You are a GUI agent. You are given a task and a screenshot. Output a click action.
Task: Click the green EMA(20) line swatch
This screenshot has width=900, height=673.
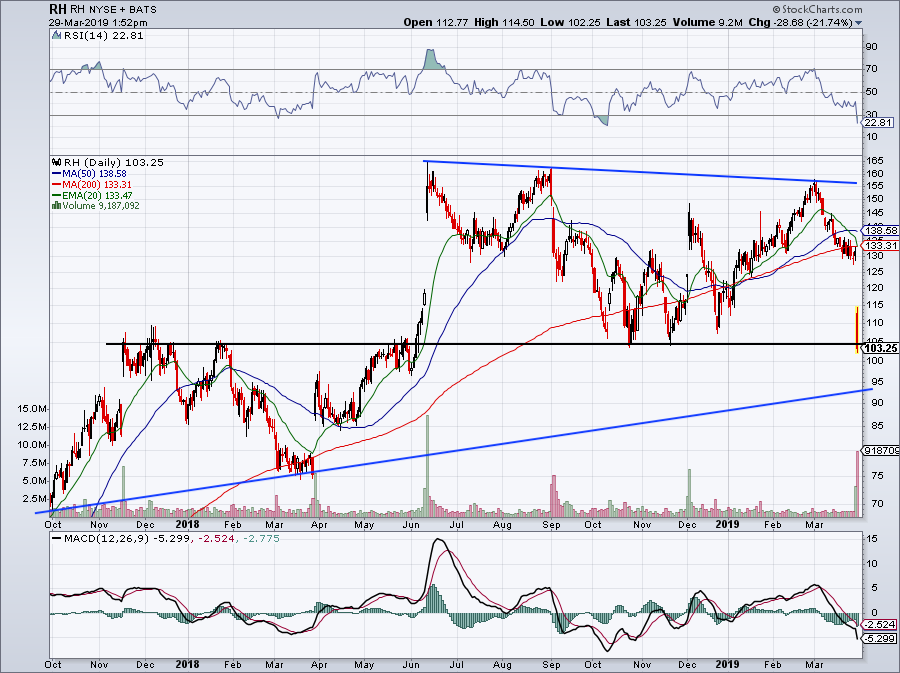tap(56, 195)
